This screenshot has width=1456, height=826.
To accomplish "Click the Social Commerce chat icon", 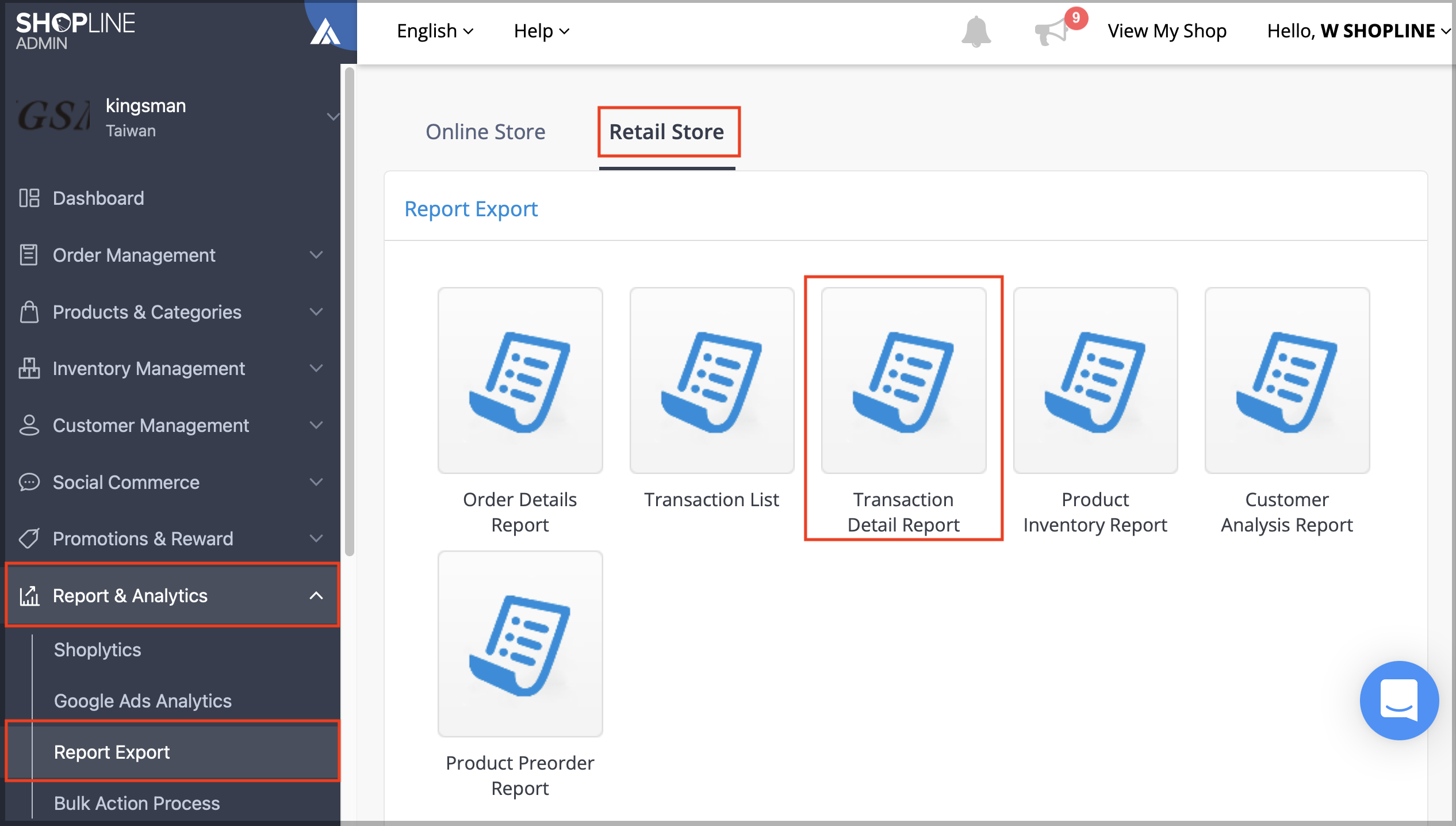I will point(29,482).
